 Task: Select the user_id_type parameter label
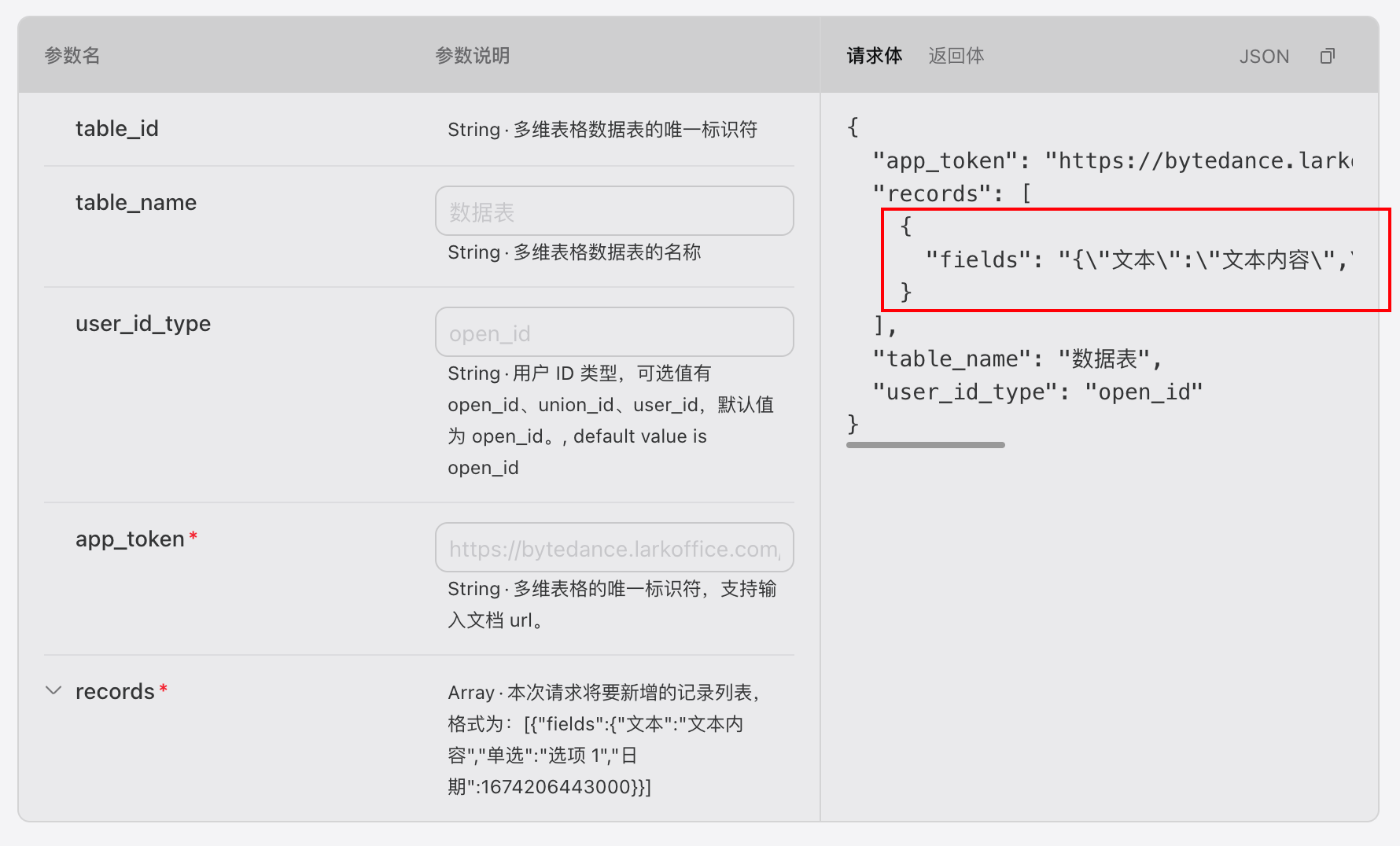143,323
